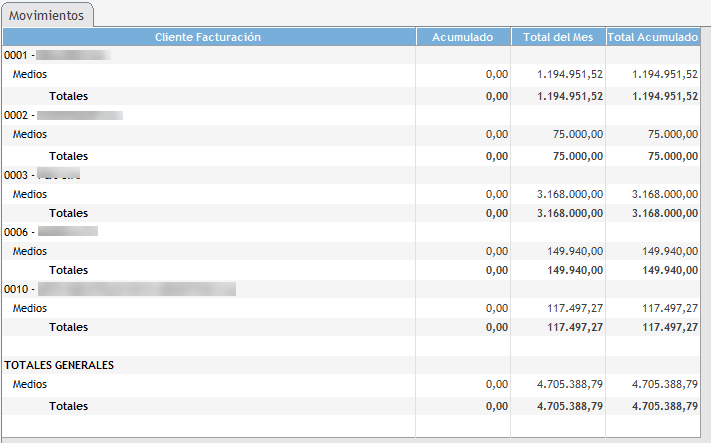Select the Totales label under client 0002
The image size is (711, 443).
click(x=69, y=157)
